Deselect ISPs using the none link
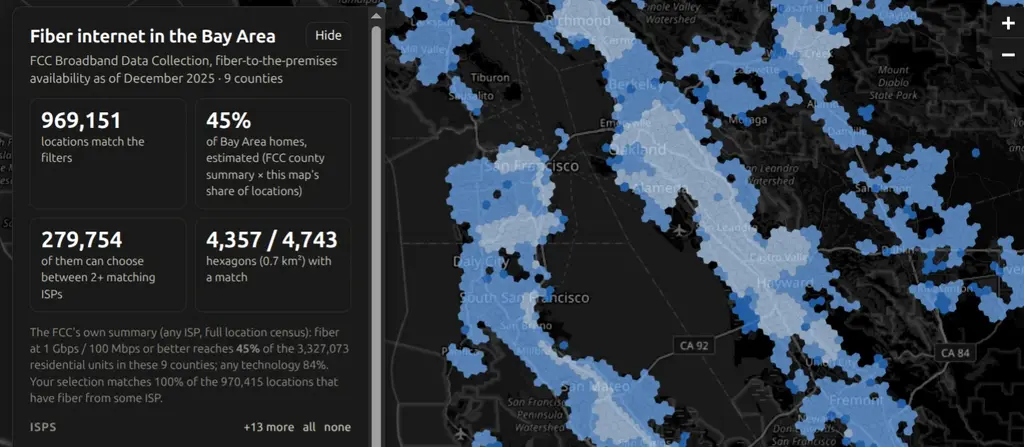1024x447 pixels. click(337, 427)
